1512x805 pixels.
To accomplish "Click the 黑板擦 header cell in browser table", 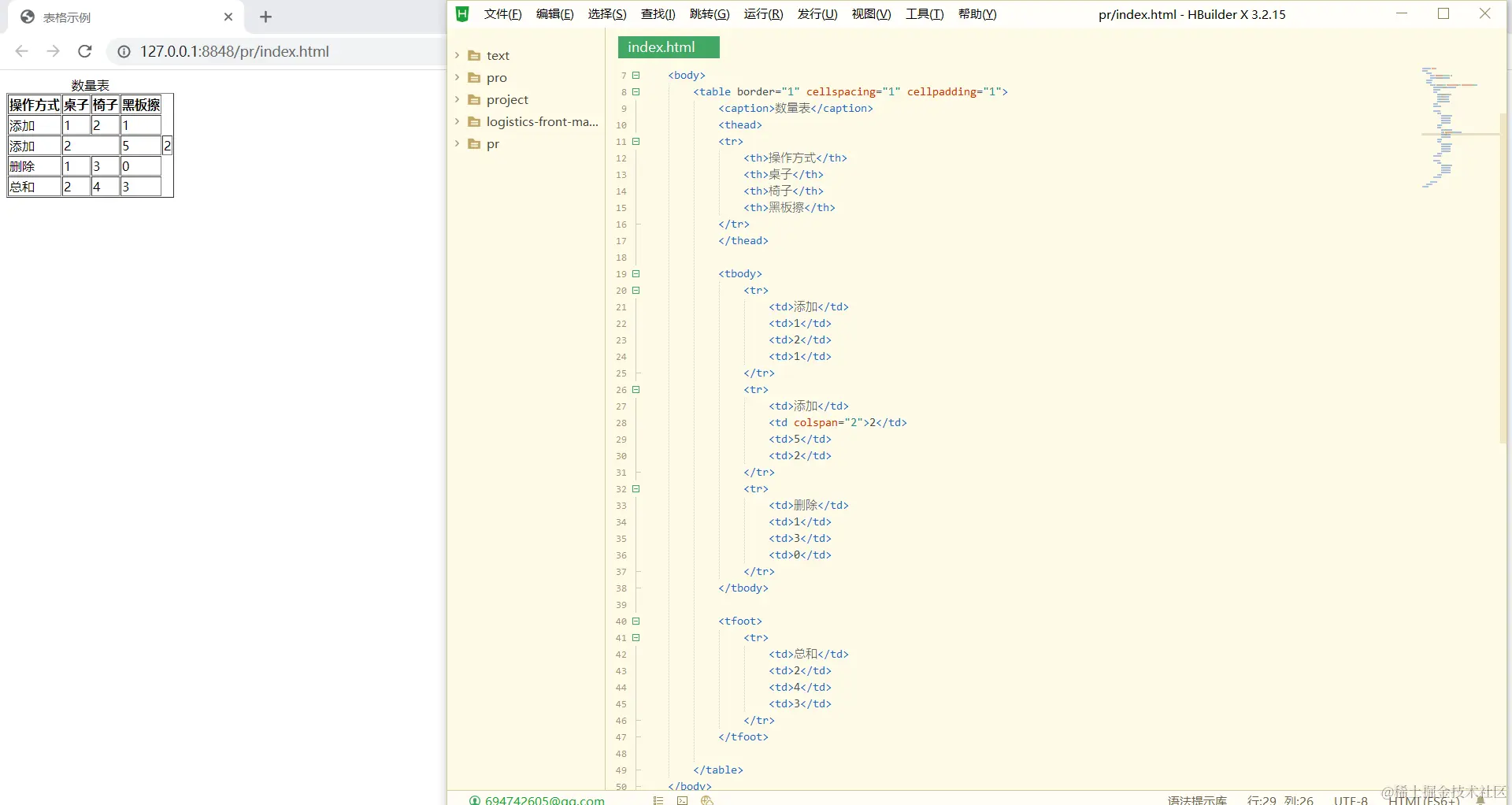I will (x=141, y=105).
